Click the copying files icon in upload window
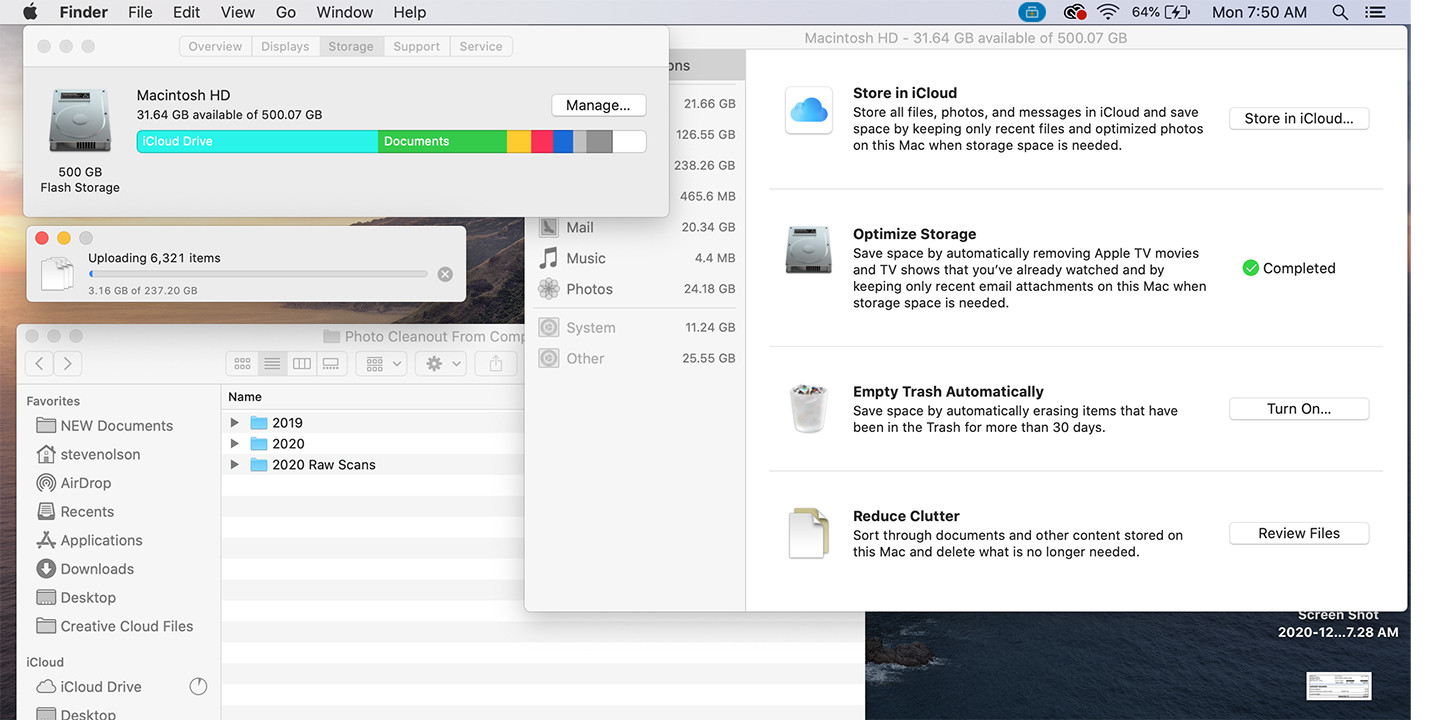Screen dimensions: 1430x720 57,273
